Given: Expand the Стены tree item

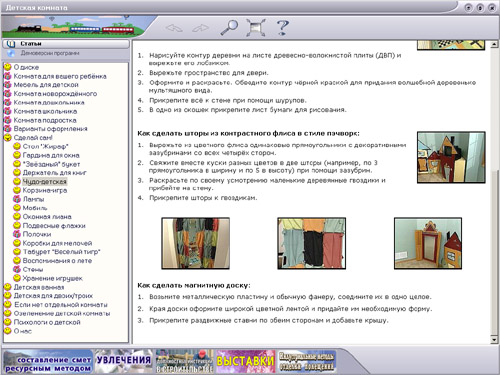Looking at the screenshot, I should coord(17,269).
